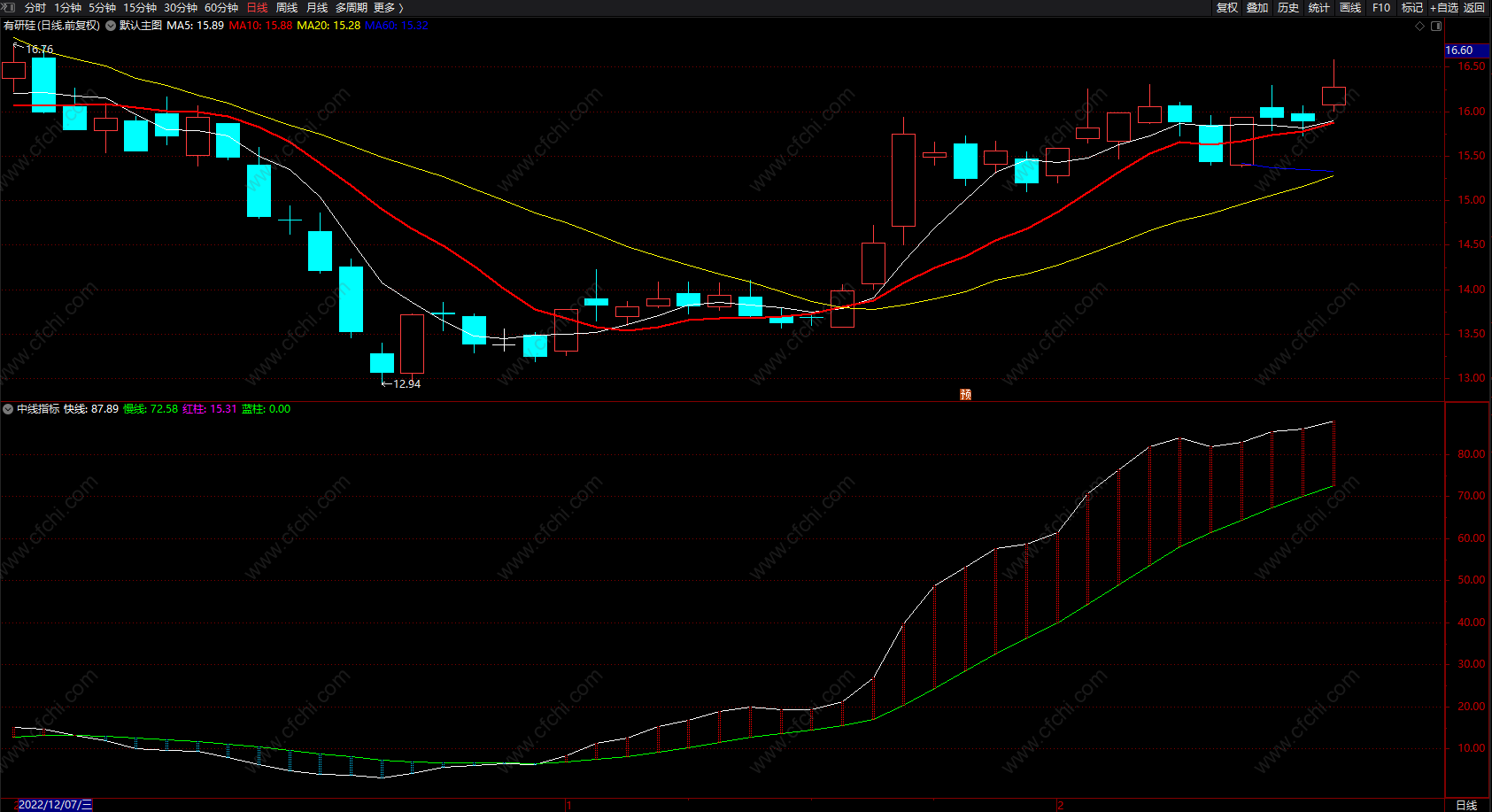Click the 50.00 indicator axis label
Image resolution: width=1492 pixels, height=812 pixels.
tap(1472, 580)
